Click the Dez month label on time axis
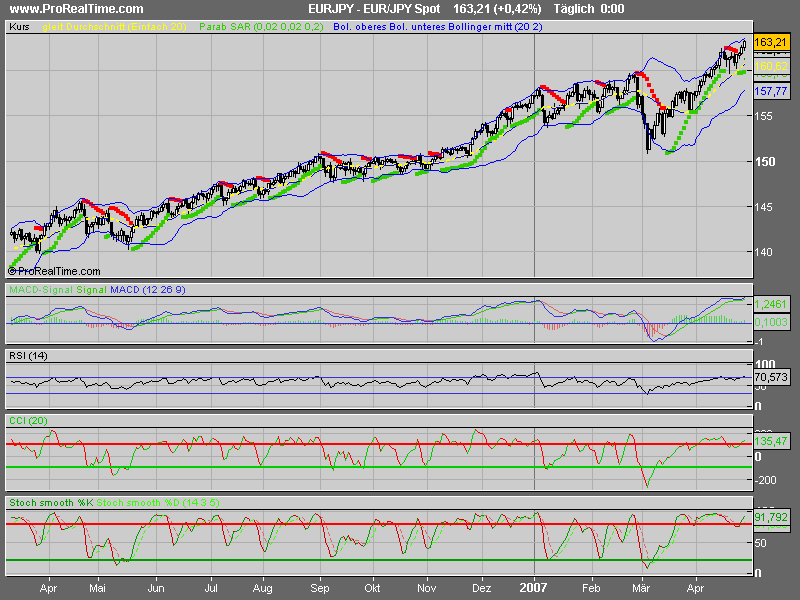Screen dimensions: 800x600 482,588
